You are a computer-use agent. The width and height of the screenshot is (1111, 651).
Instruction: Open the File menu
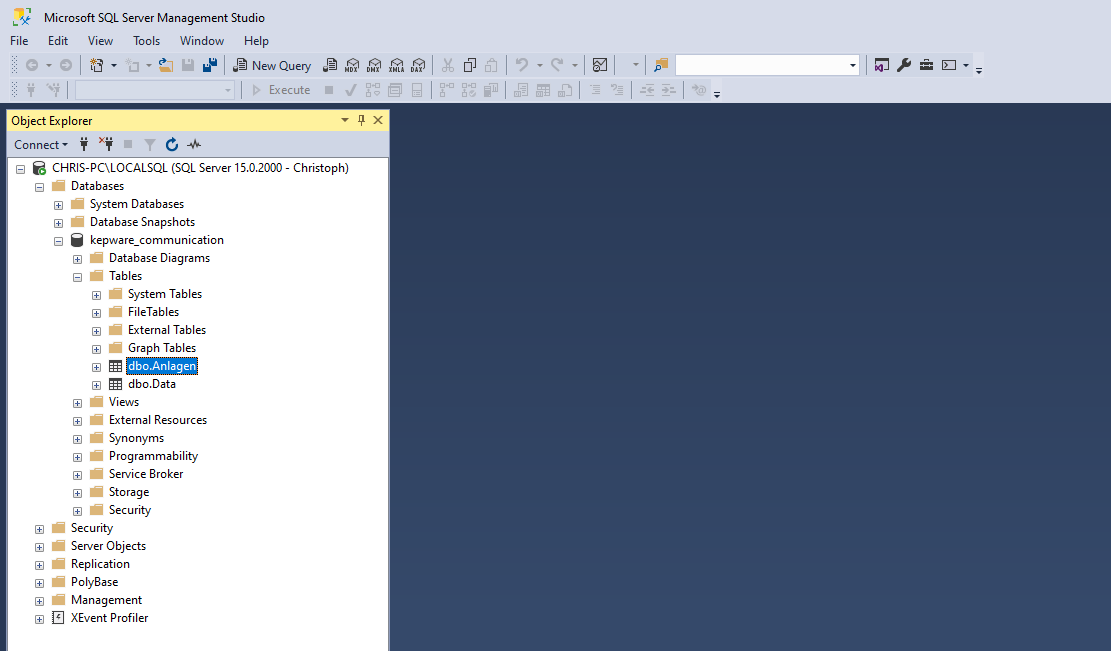[x=19, y=41]
